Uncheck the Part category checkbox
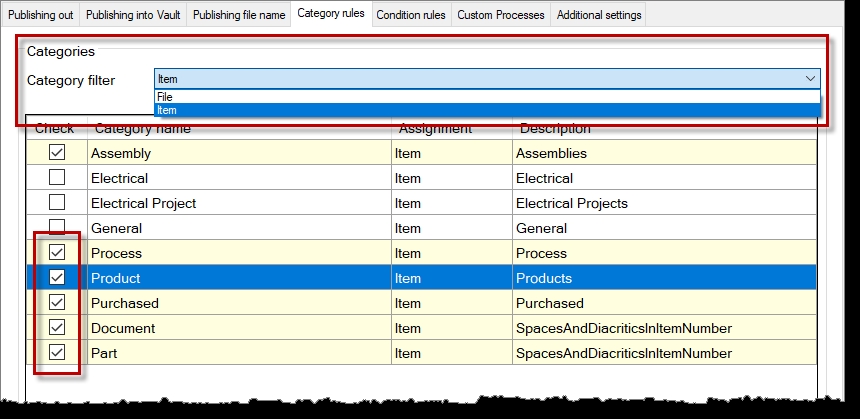The height and width of the screenshot is (419, 860). (x=57, y=353)
